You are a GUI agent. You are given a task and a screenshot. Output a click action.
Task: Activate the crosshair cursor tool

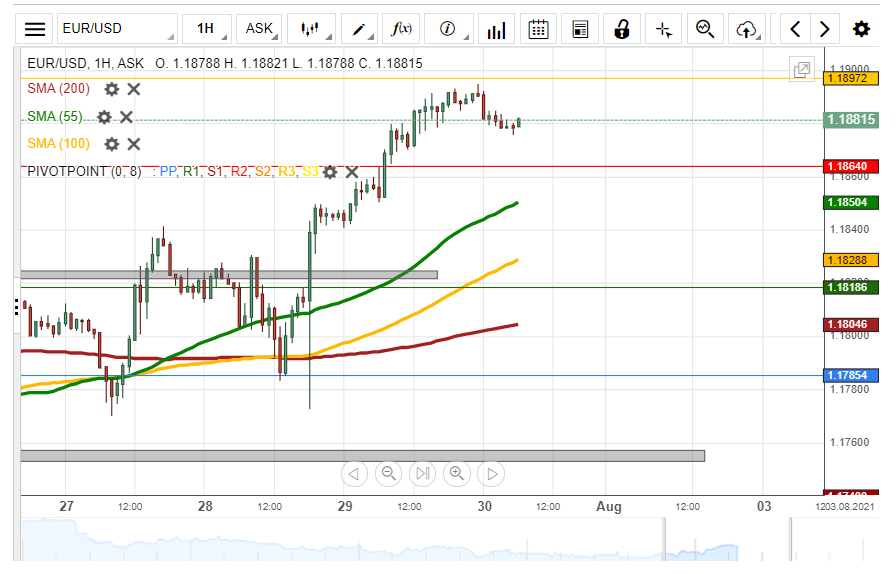tap(663, 29)
